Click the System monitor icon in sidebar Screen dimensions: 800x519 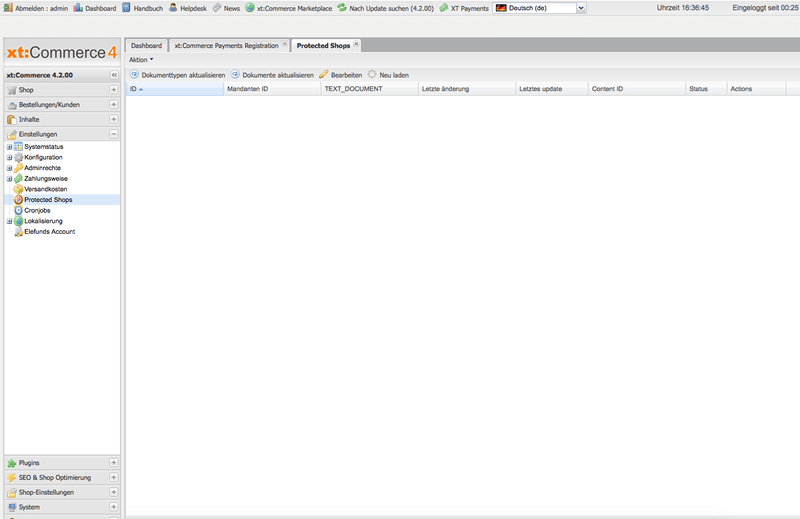(12, 507)
